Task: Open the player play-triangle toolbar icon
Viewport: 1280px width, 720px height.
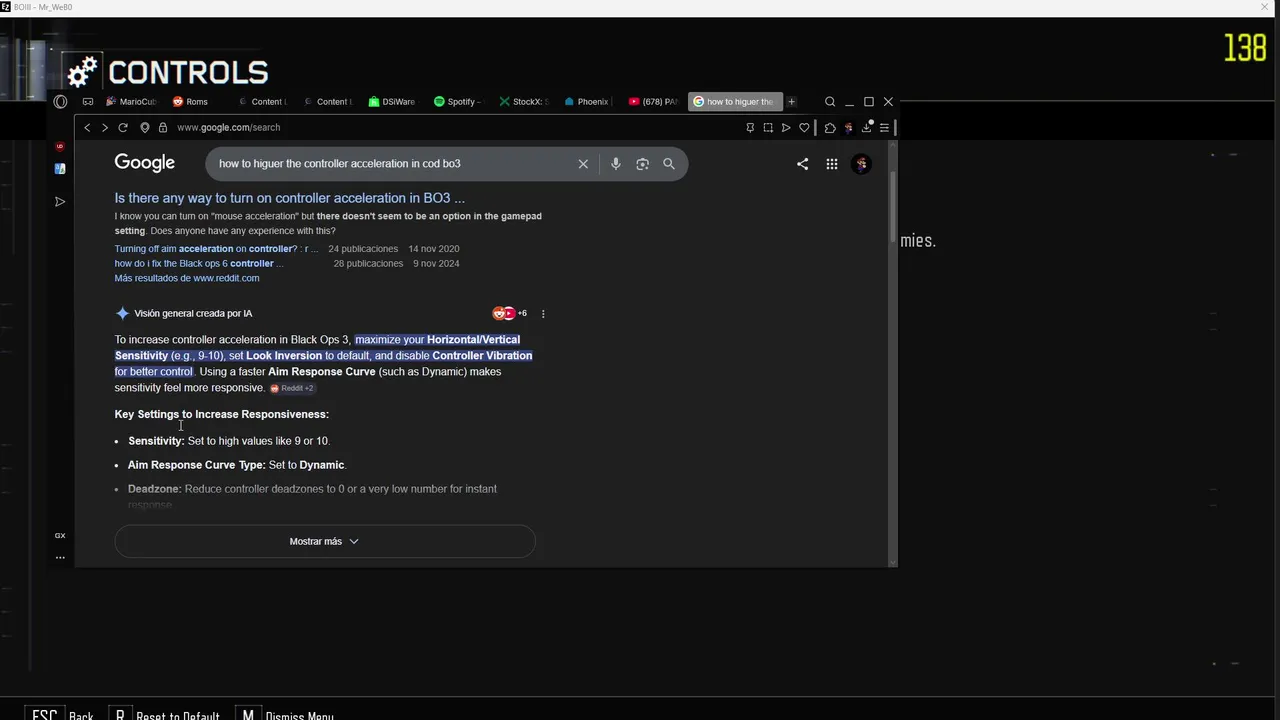Action: click(786, 128)
